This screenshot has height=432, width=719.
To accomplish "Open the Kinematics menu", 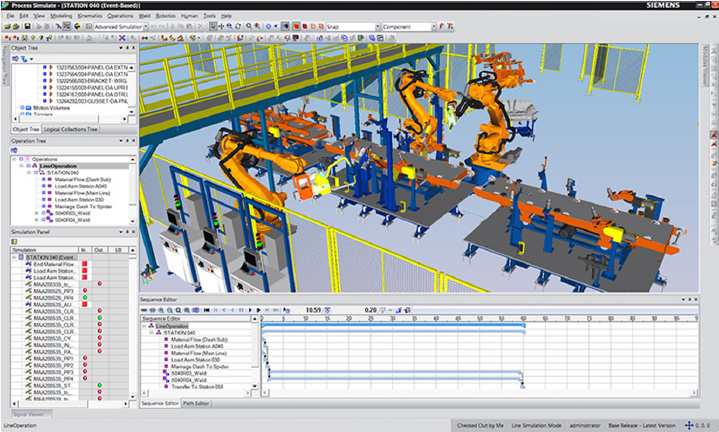I will [x=90, y=16].
